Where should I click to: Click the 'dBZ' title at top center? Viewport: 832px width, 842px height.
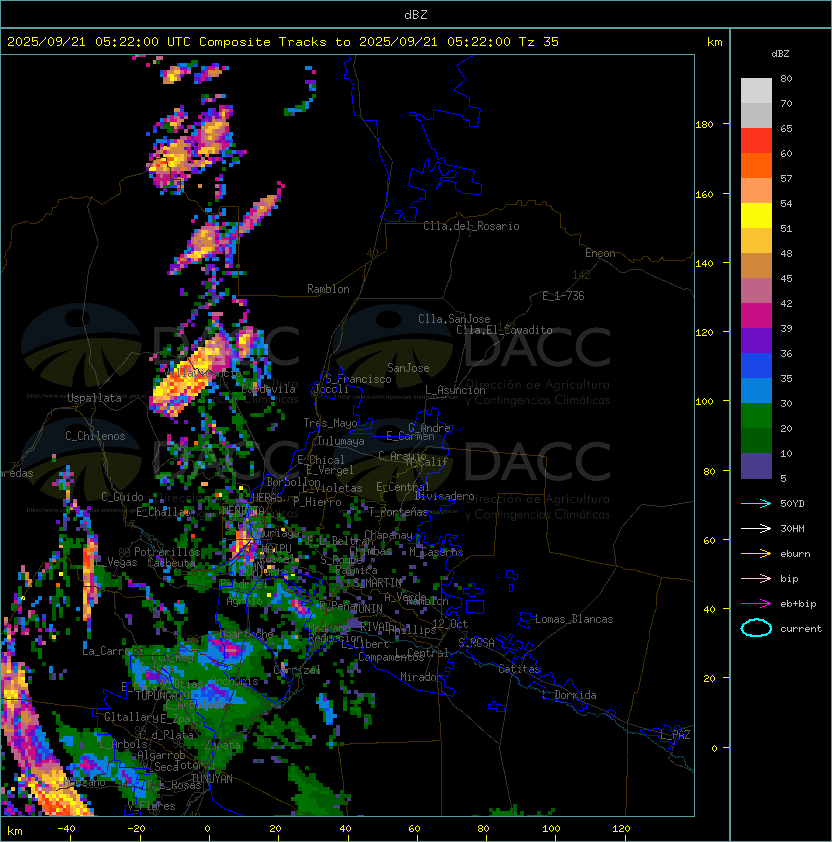tap(416, 14)
